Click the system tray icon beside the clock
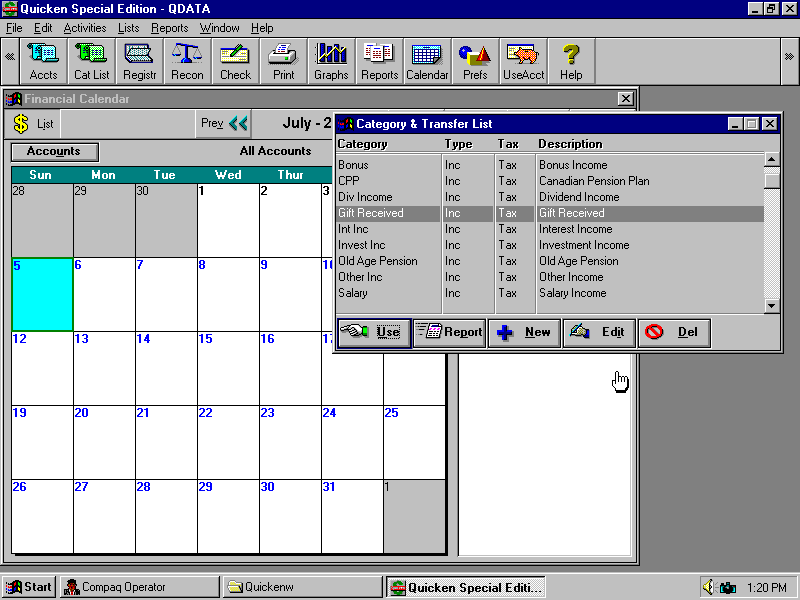800x600 pixels. pos(728,588)
